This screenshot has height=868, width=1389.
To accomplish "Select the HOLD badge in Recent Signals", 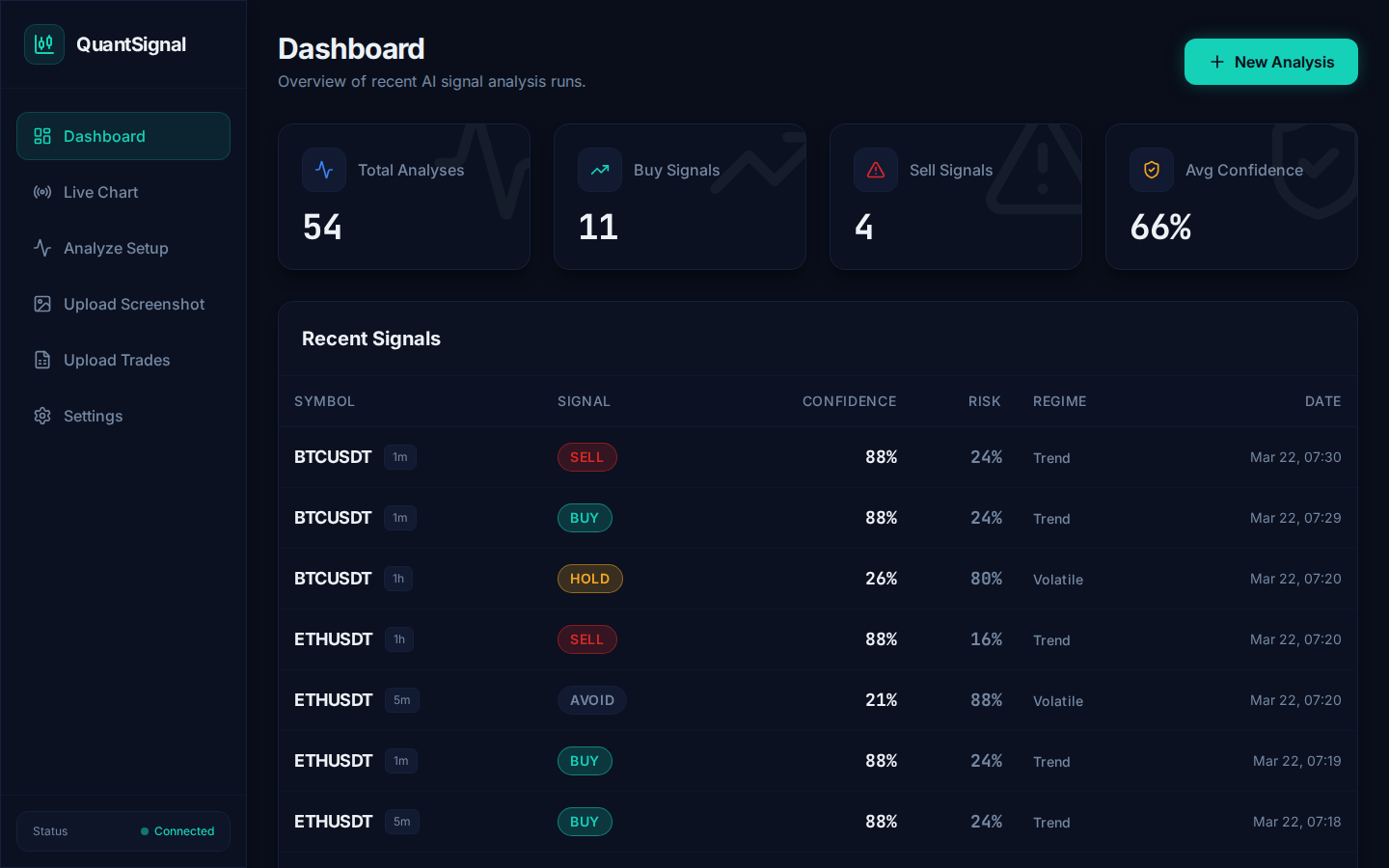I will pyautogui.click(x=590, y=579).
